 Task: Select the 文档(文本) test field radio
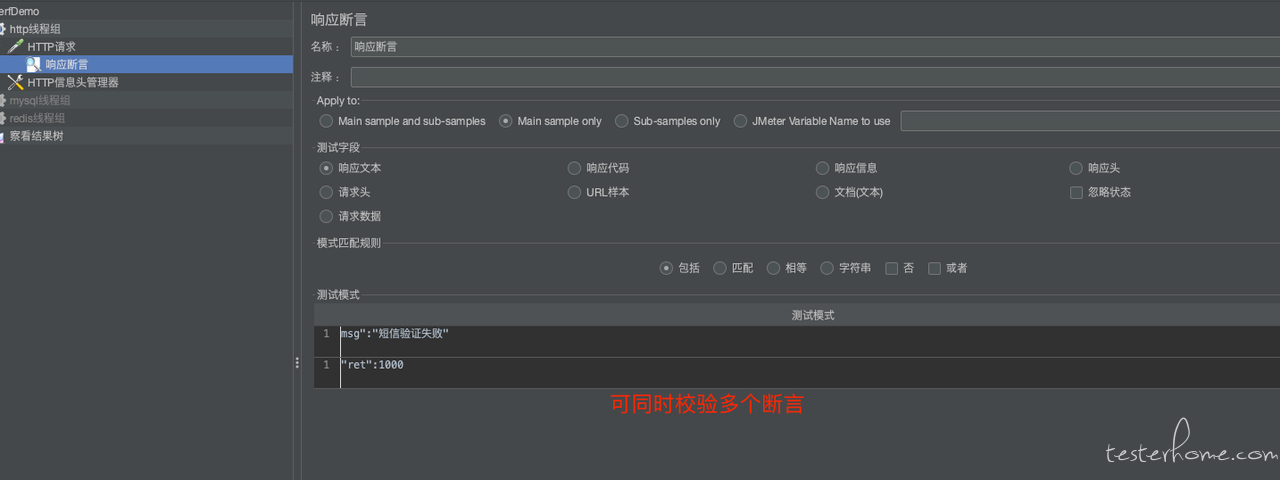click(823, 192)
